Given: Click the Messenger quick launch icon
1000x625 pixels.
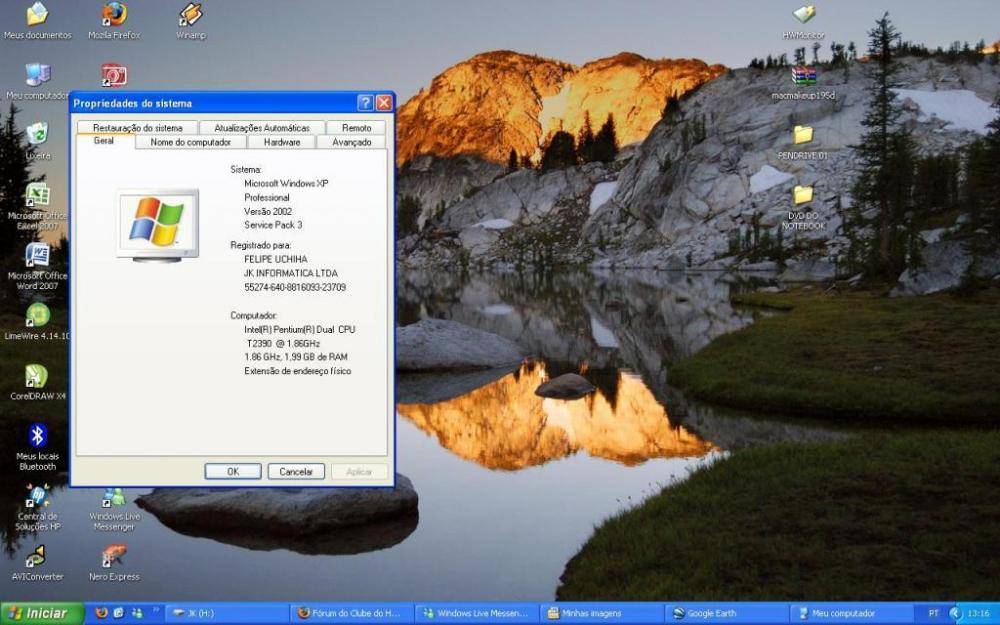Looking at the screenshot, I should coord(137,614).
